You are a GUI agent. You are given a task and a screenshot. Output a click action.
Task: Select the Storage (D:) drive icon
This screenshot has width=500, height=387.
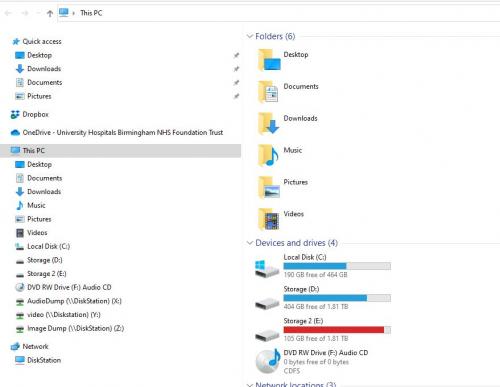267,303
